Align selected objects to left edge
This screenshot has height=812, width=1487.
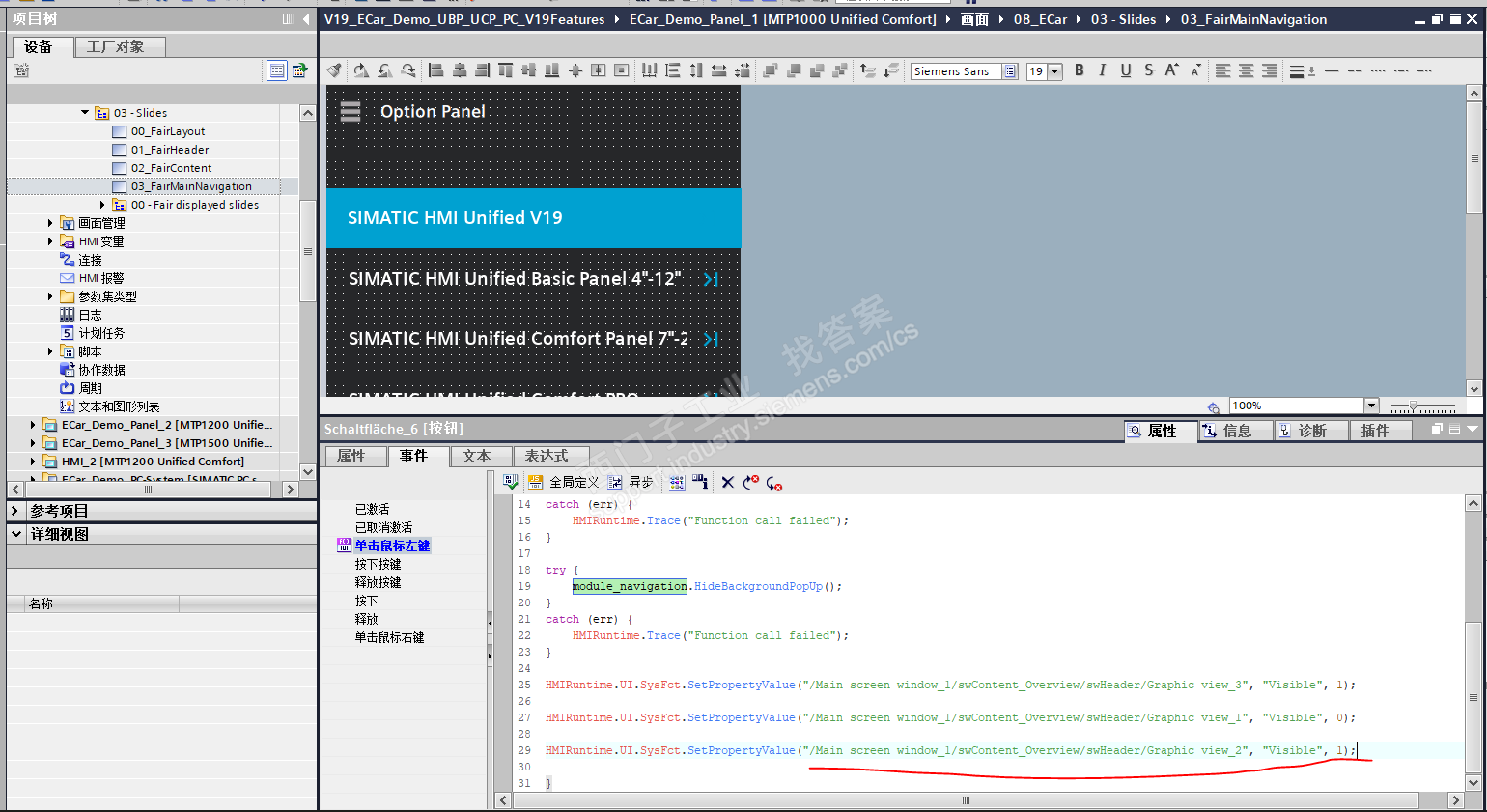[x=435, y=70]
